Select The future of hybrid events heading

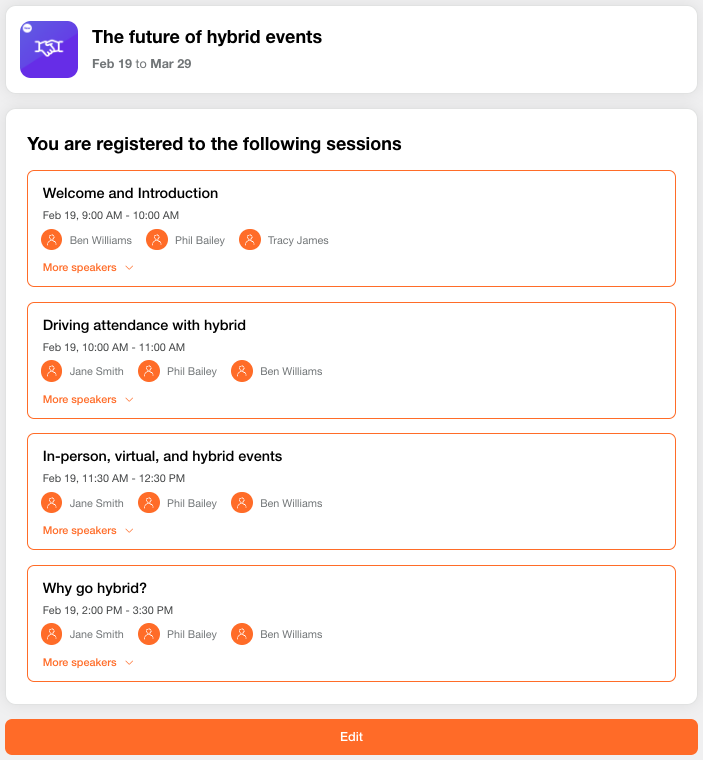[207, 37]
